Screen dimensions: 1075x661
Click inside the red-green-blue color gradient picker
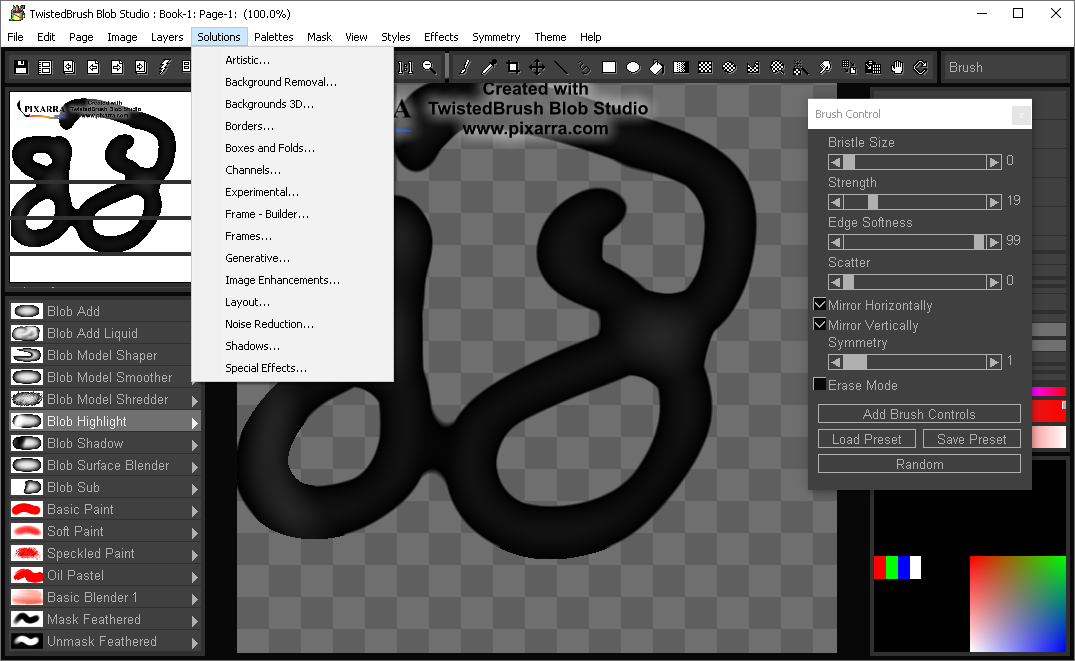click(1017, 603)
